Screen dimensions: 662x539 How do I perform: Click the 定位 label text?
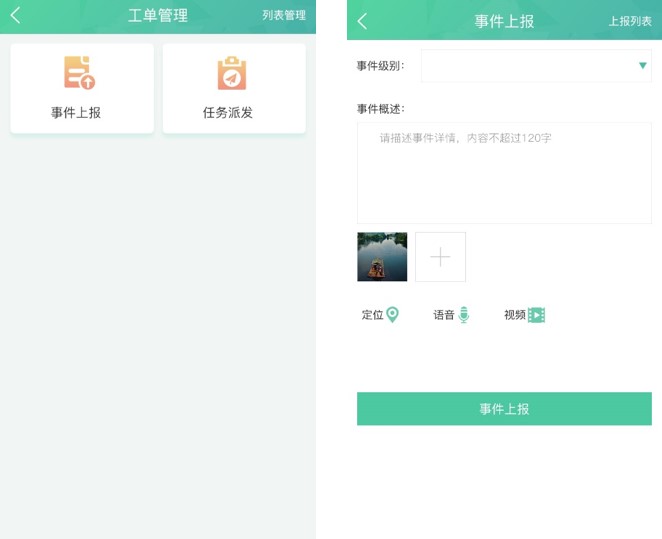[372, 315]
